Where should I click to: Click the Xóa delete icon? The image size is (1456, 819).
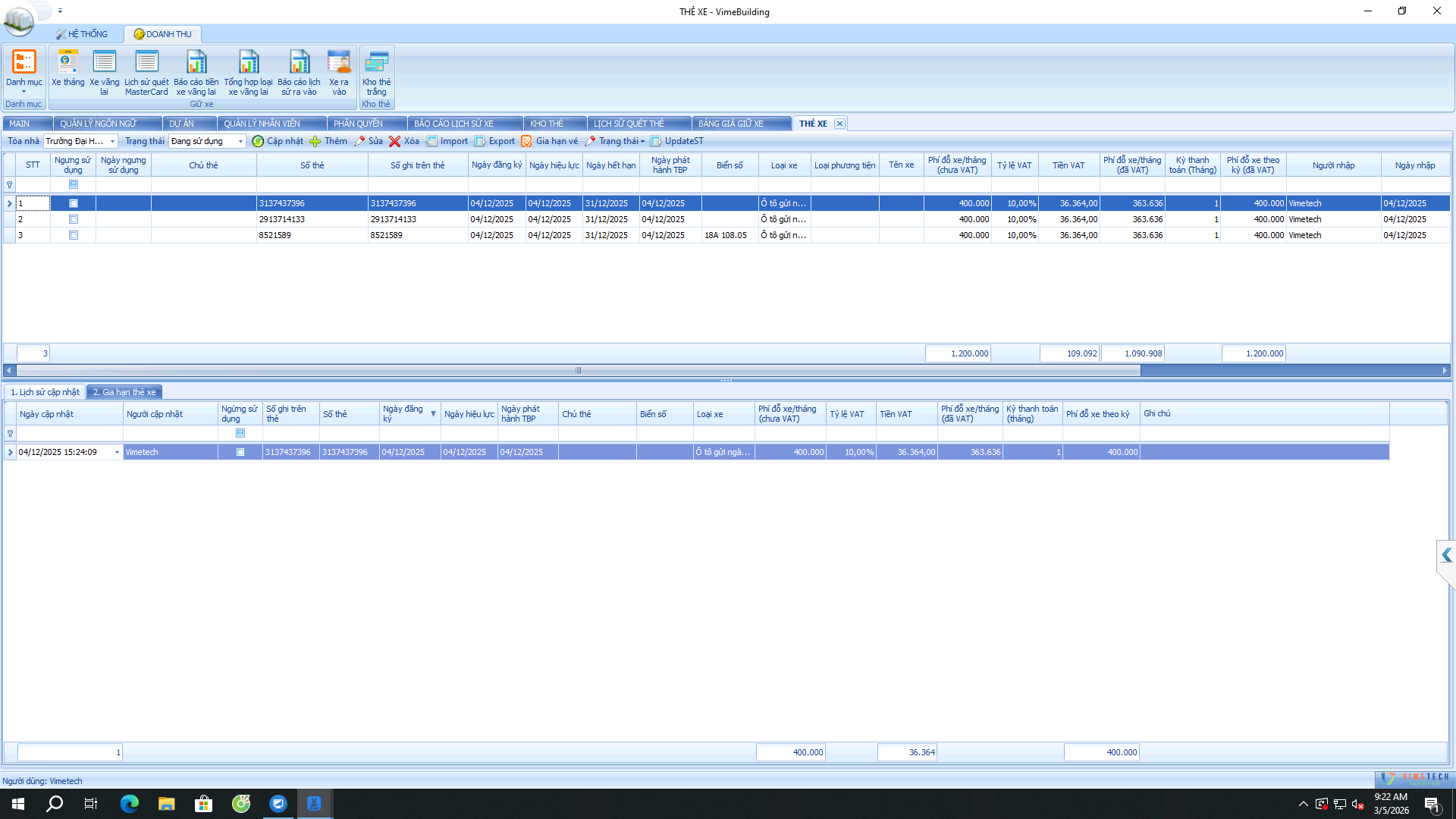[x=404, y=141]
